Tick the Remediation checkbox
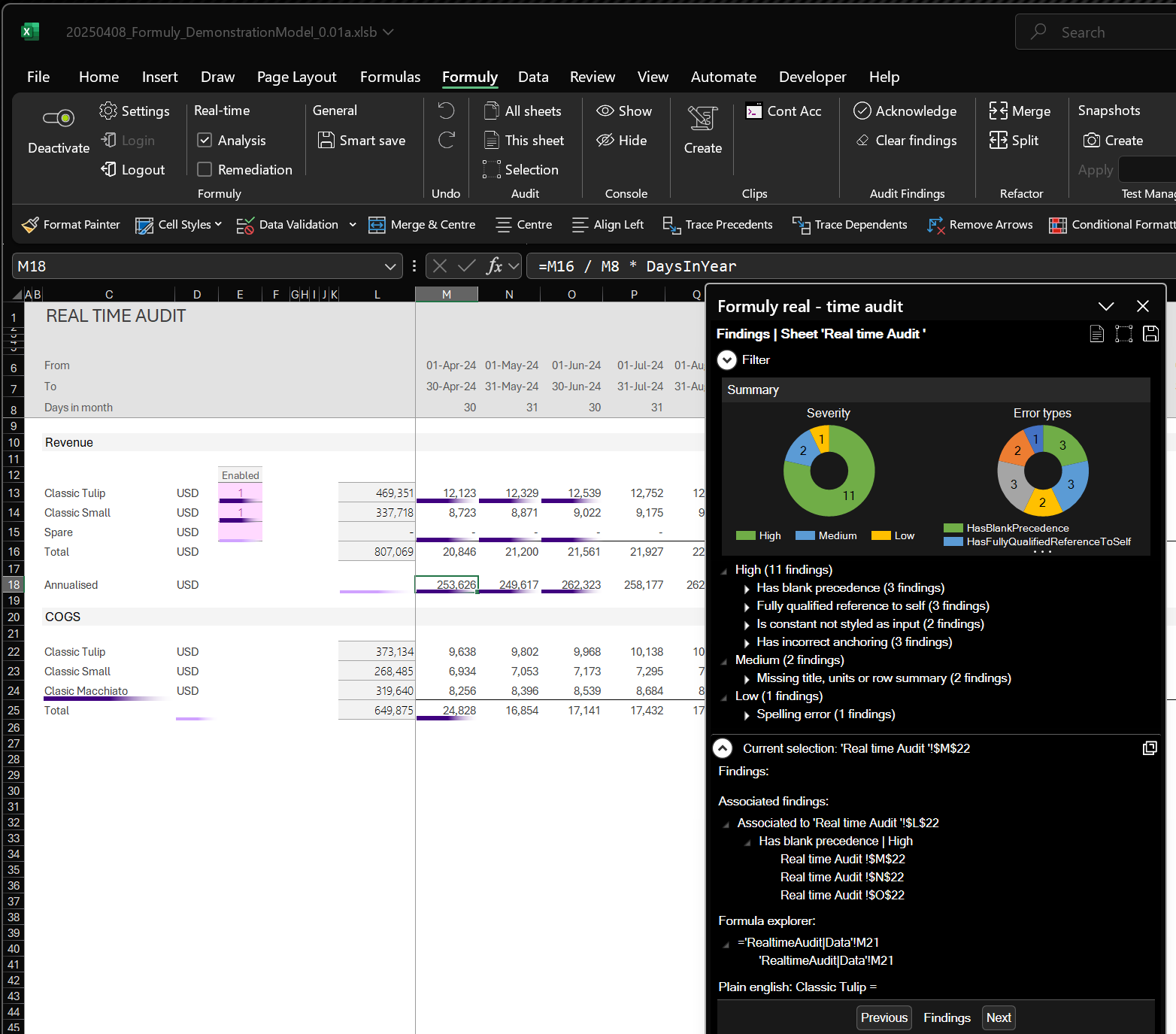The width and height of the screenshot is (1176, 1034). (x=205, y=169)
